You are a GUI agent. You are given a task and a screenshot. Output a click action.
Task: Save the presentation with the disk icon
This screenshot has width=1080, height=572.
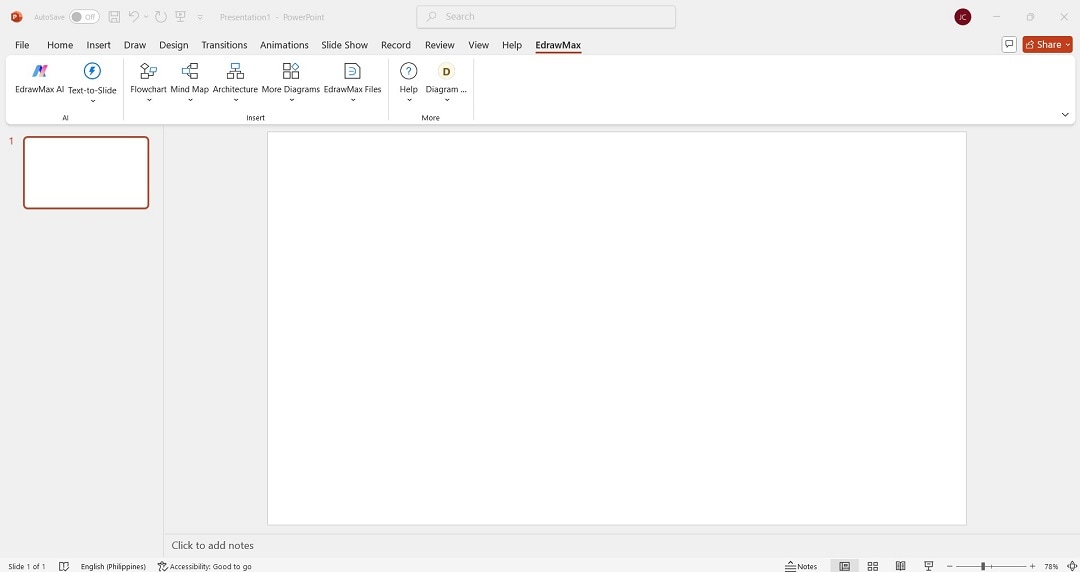coord(114,17)
